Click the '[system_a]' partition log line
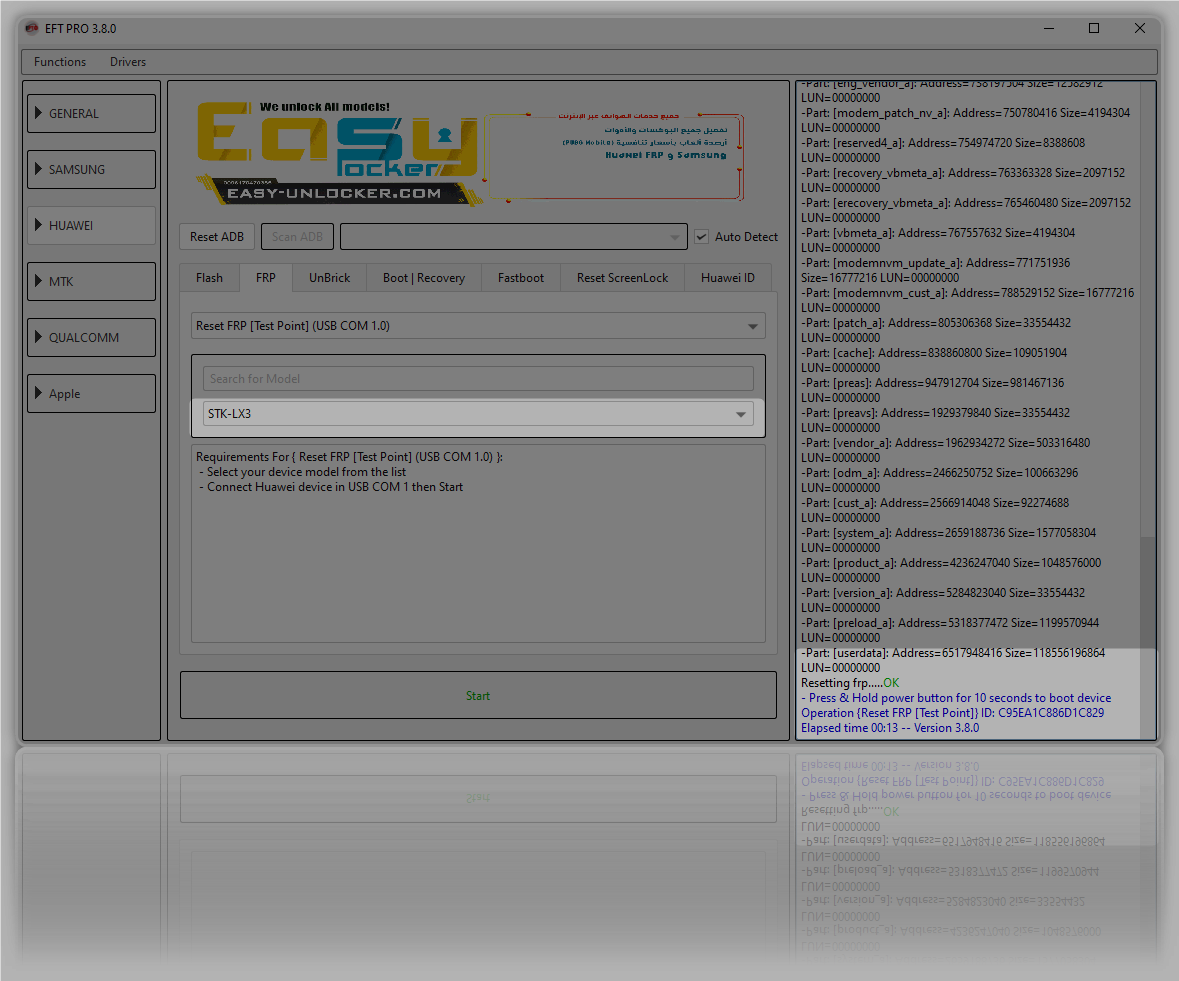The height and width of the screenshot is (981, 1179). pos(948,540)
